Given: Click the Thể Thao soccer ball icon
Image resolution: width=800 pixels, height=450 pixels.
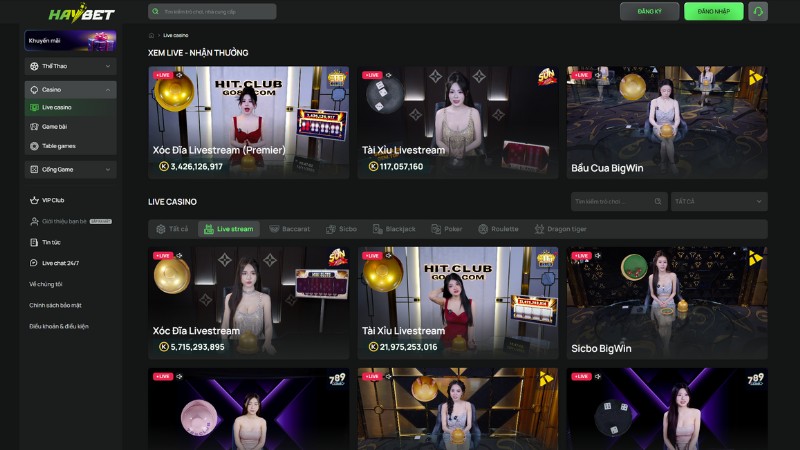Looking at the screenshot, I should pyautogui.click(x=34, y=66).
